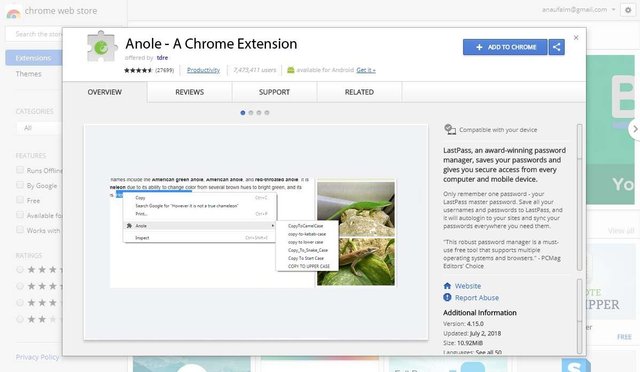Toggle the Free feature checkbox
Screen dimensions: 640x372
click(20, 200)
